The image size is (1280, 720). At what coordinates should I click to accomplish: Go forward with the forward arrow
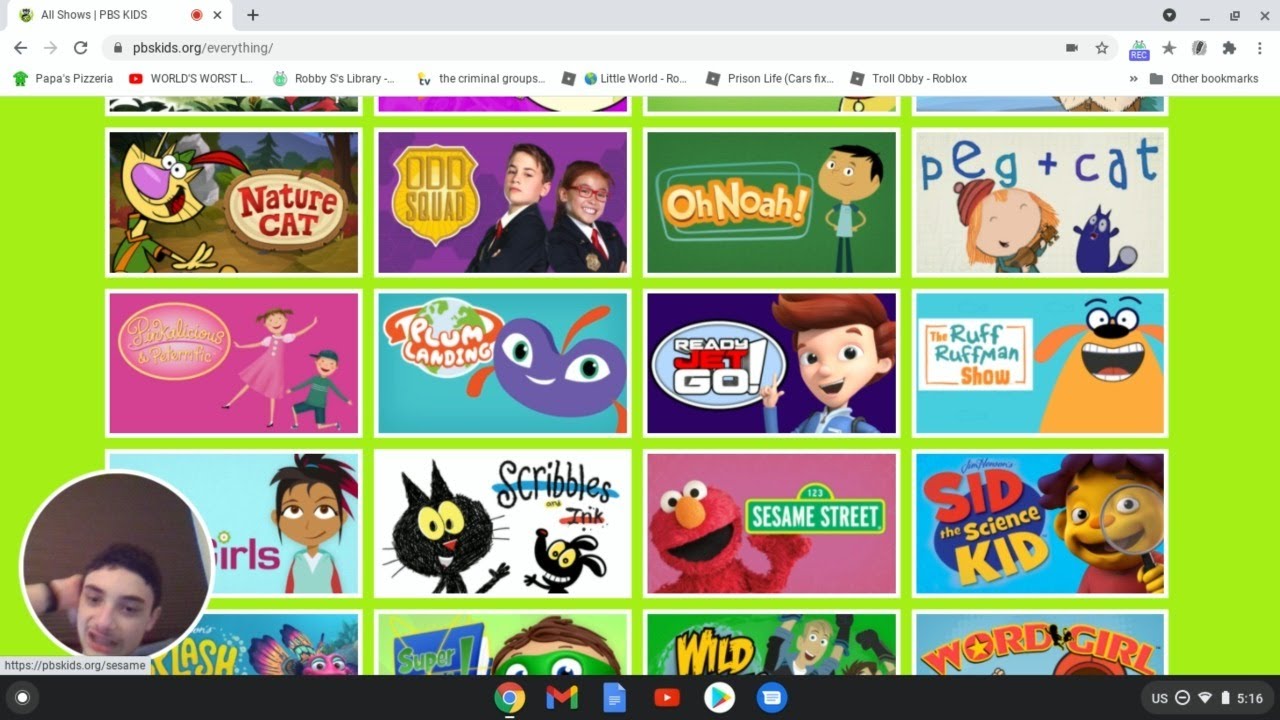(x=50, y=48)
